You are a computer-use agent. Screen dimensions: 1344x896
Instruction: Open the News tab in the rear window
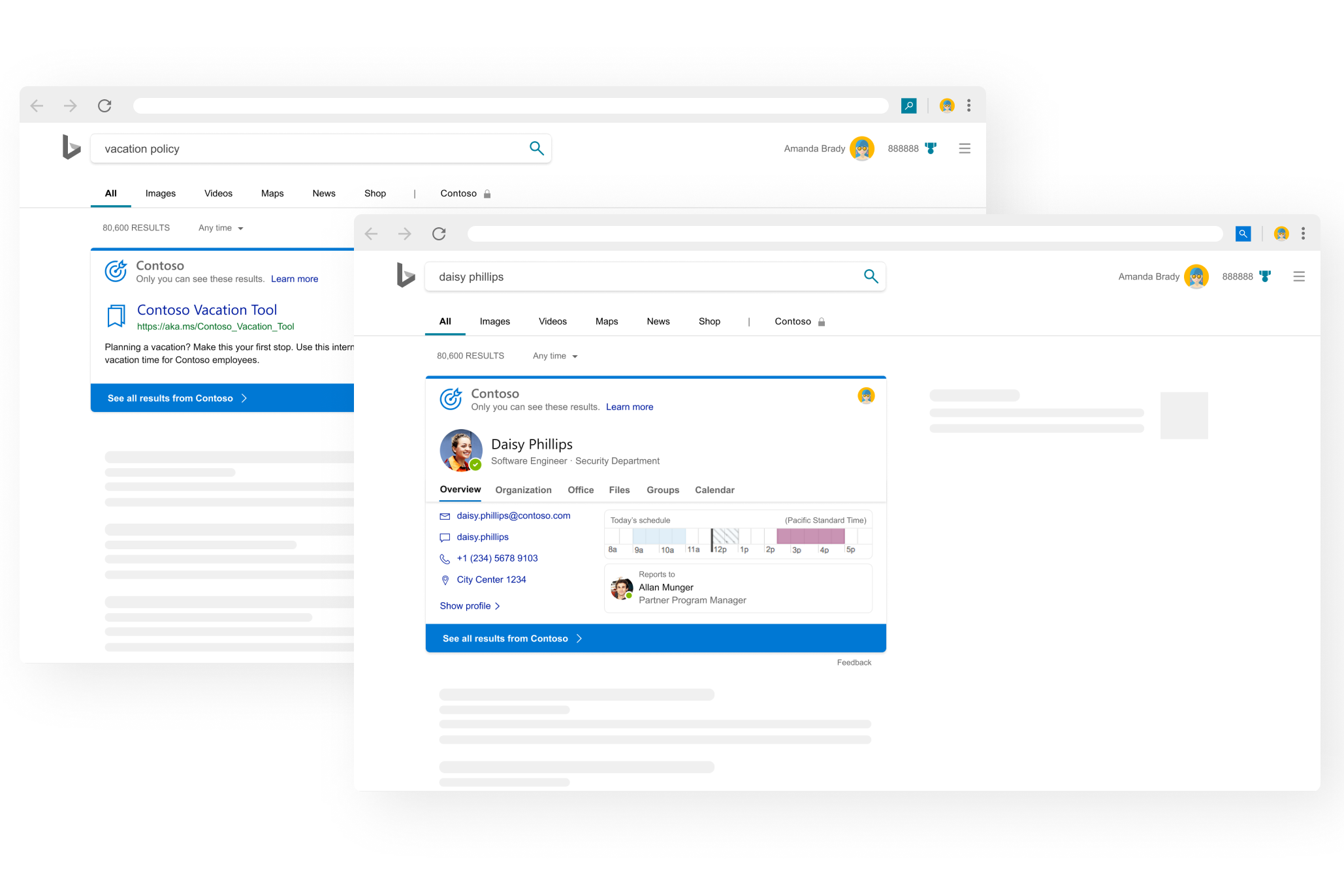pos(324,193)
